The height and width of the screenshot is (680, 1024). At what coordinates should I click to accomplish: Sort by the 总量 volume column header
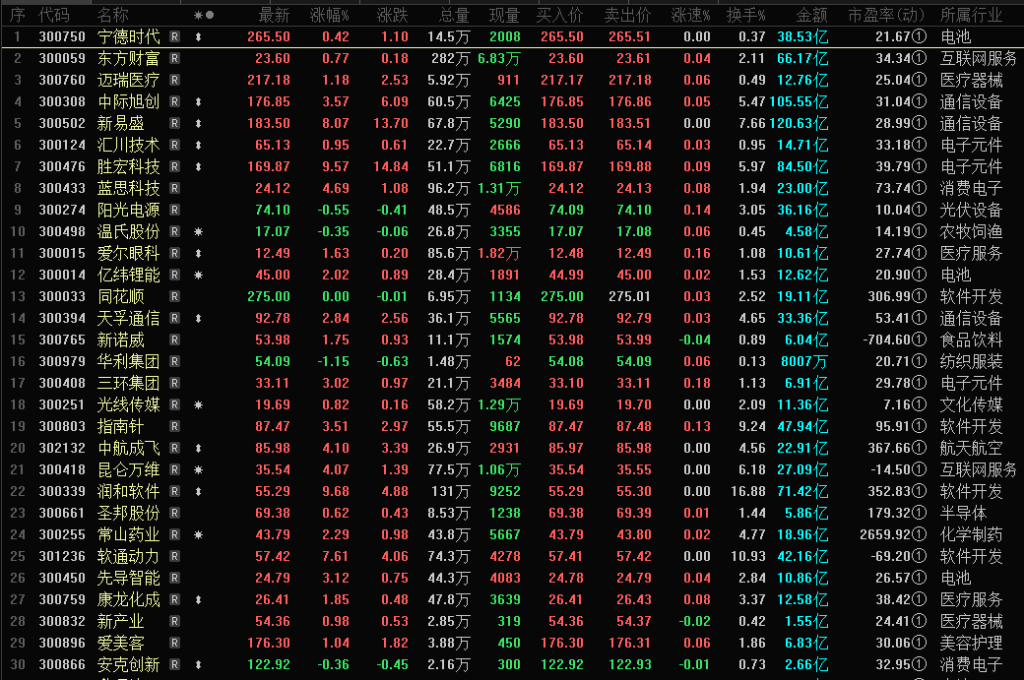click(455, 15)
